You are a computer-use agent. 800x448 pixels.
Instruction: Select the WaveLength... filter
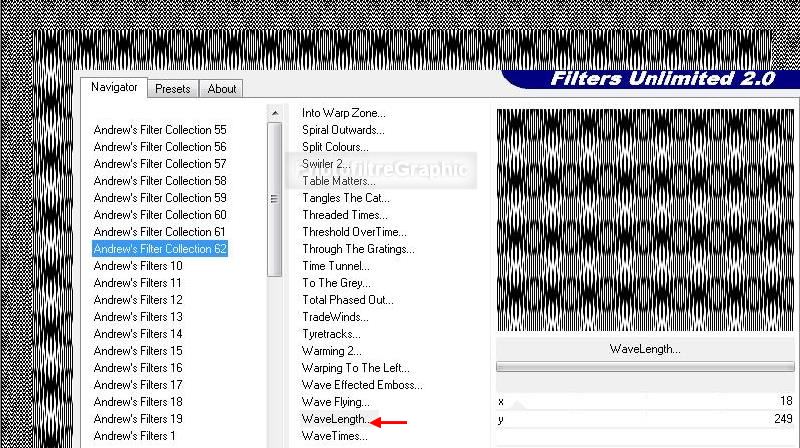335,419
